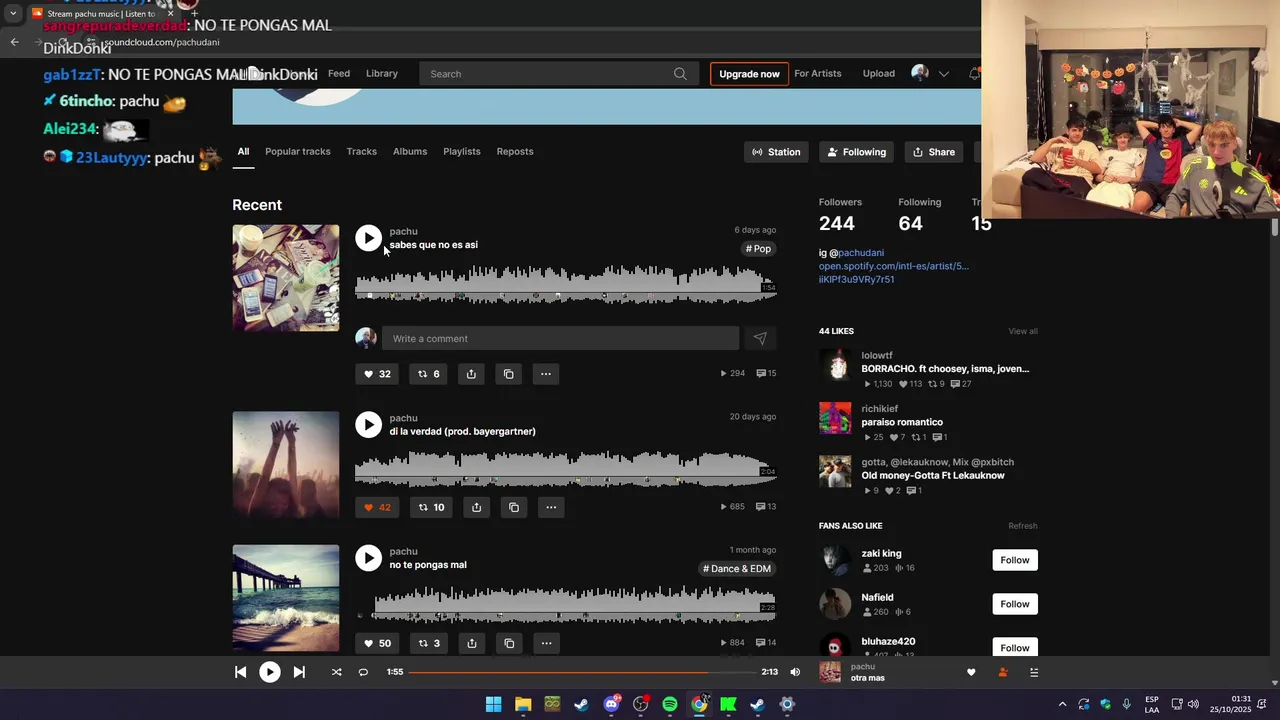Click the player volume speaker icon

click(x=795, y=672)
